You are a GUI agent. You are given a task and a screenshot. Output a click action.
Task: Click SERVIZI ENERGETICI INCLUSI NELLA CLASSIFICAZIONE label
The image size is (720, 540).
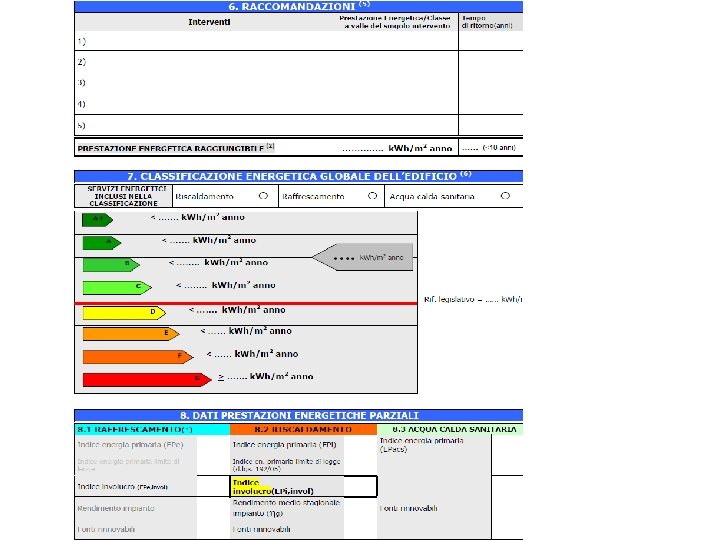[x=124, y=196]
